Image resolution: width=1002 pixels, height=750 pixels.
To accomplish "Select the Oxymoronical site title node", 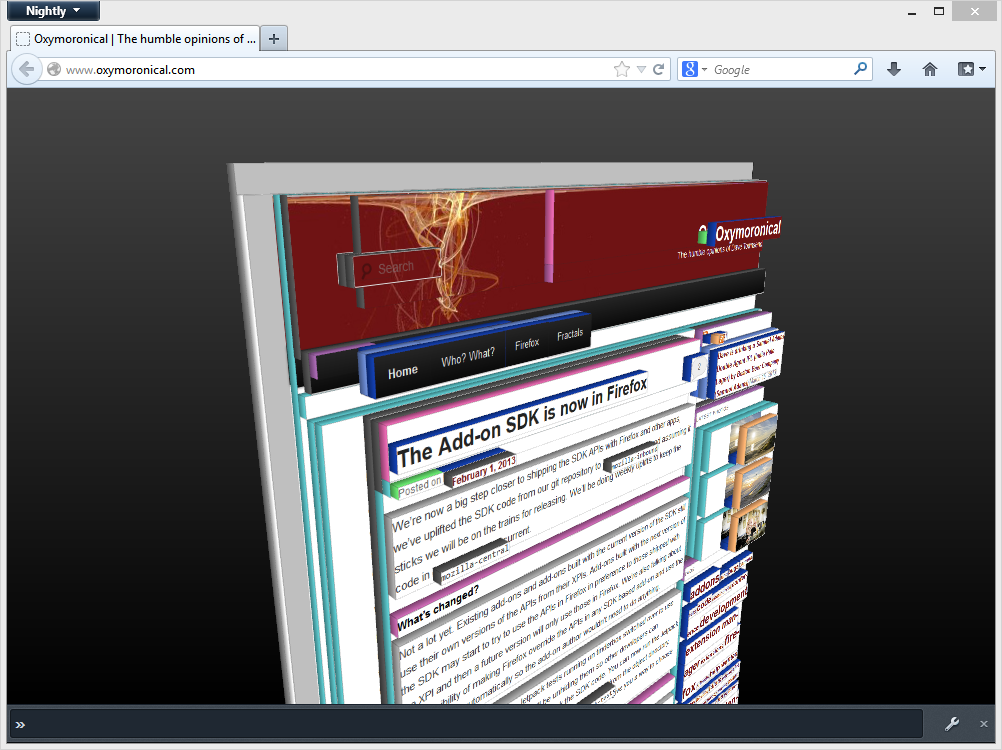I will pyautogui.click(x=748, y=231).
